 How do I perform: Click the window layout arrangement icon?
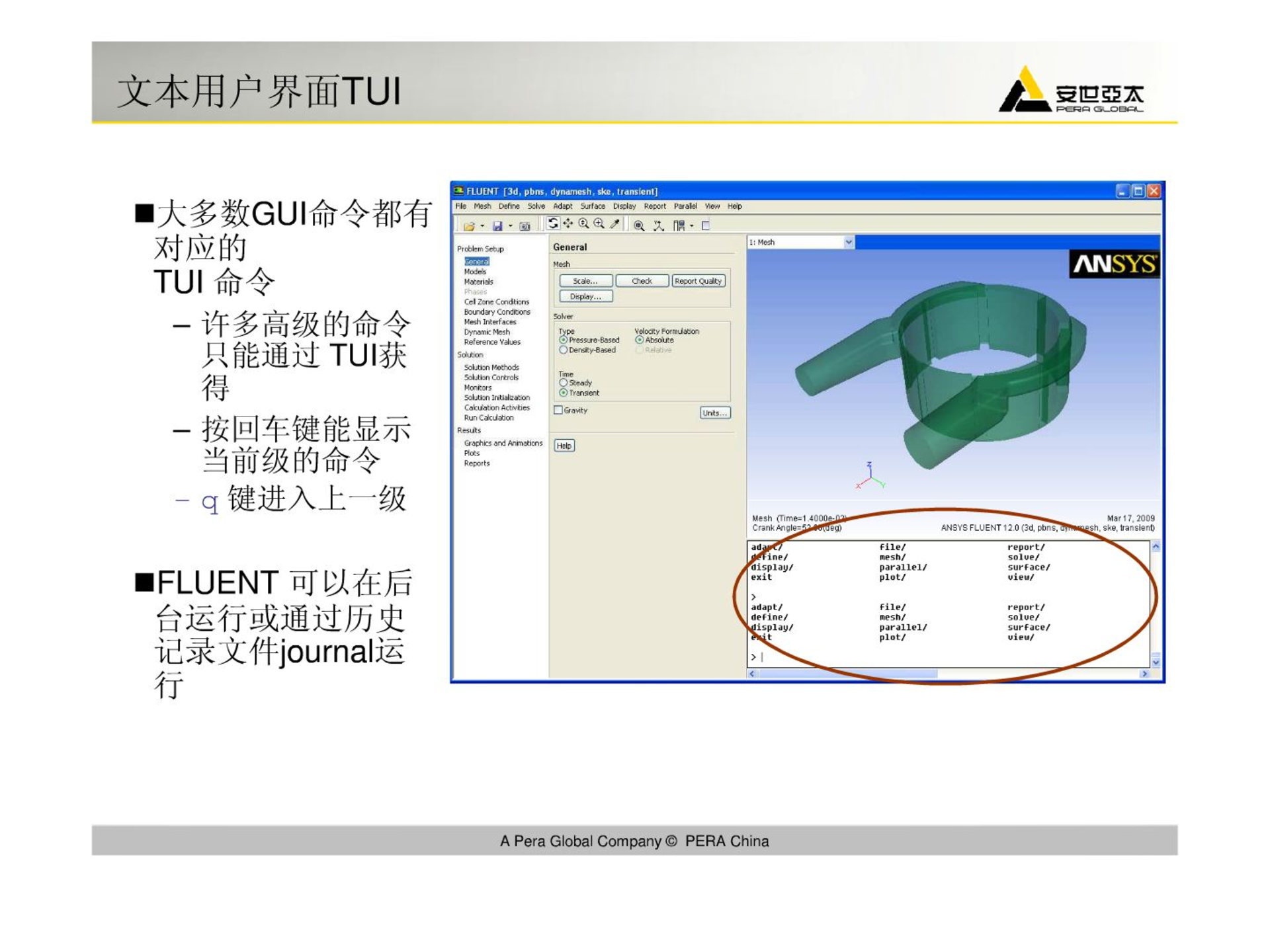coord(679,225)
